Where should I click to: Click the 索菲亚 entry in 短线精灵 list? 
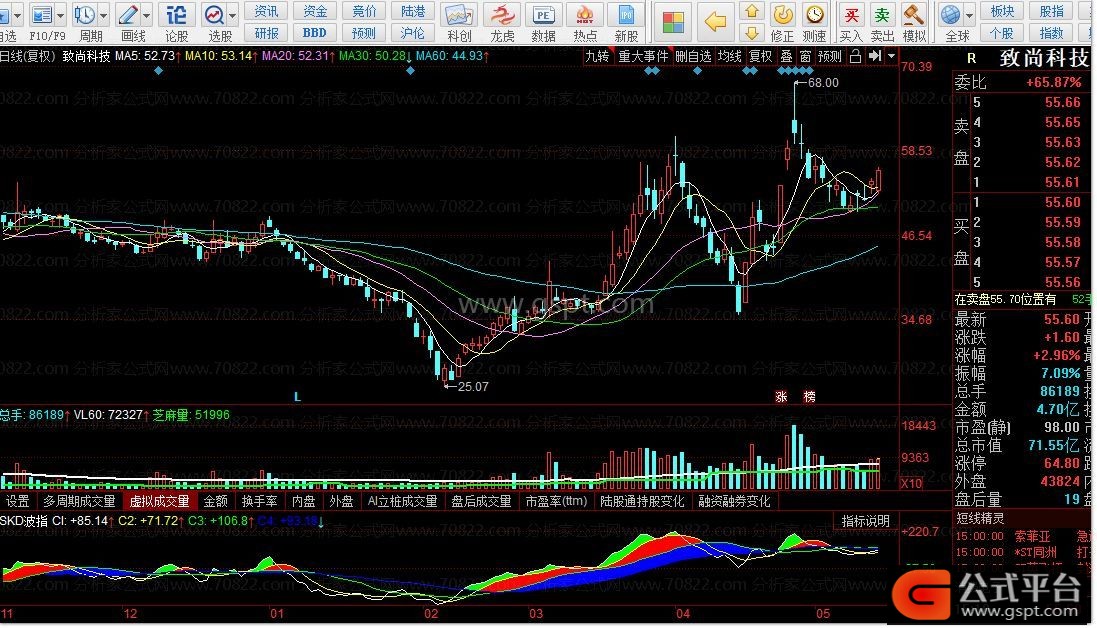tap(1033, 536)
